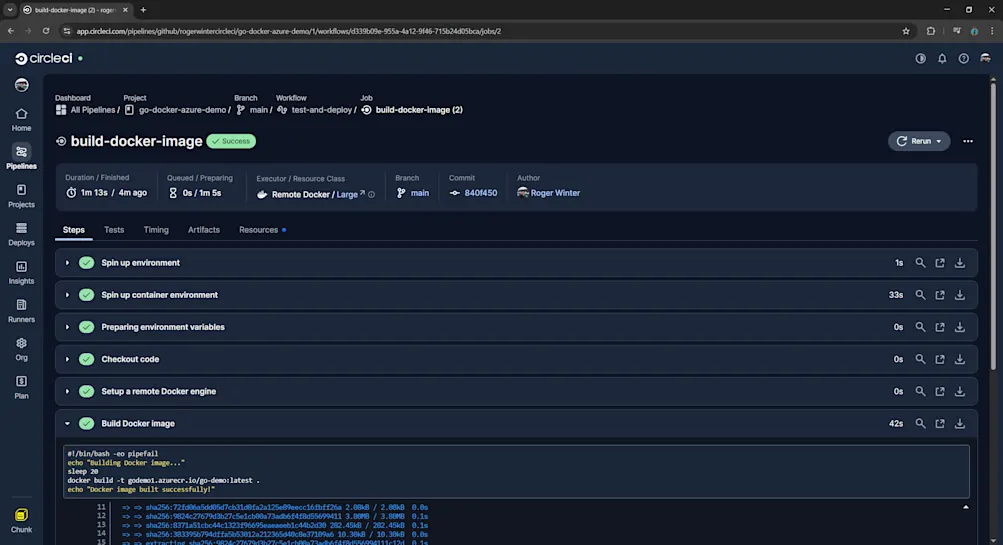Search output of Checkout code step

point(920,359)
